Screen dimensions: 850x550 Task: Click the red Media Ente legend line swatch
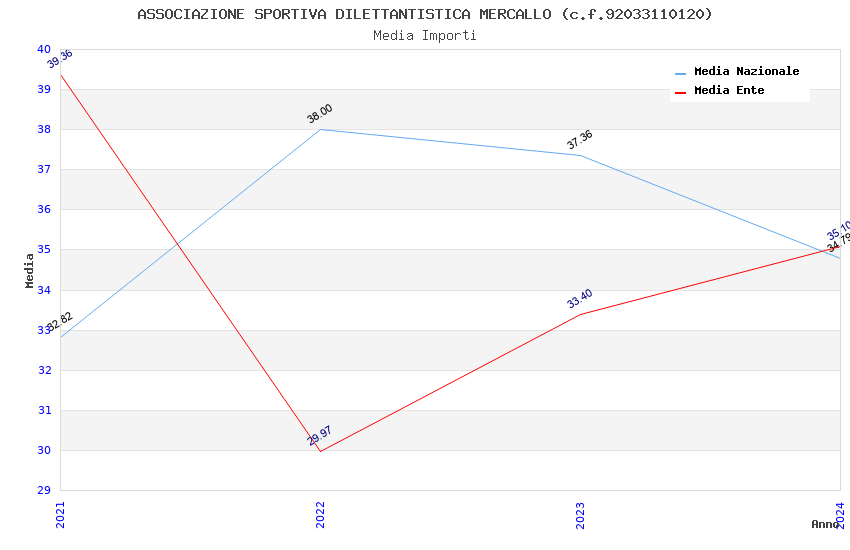(681, 92)
